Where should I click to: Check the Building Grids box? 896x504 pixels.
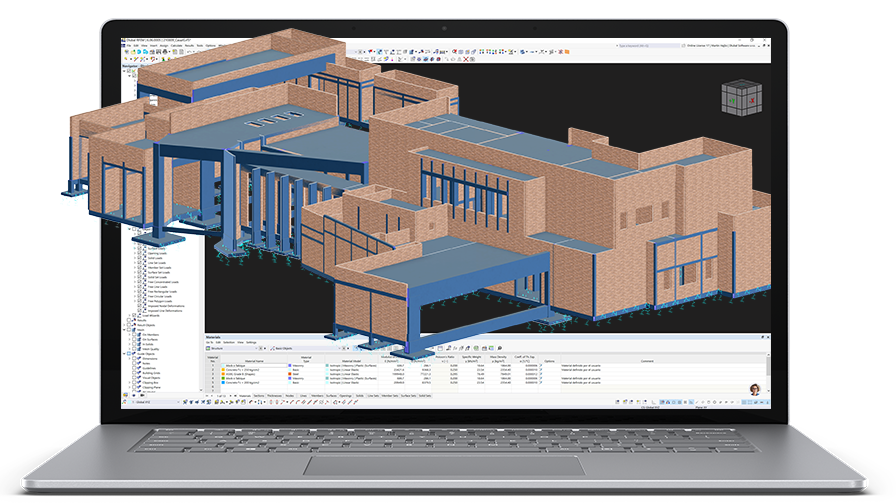(x=134, y=373)
